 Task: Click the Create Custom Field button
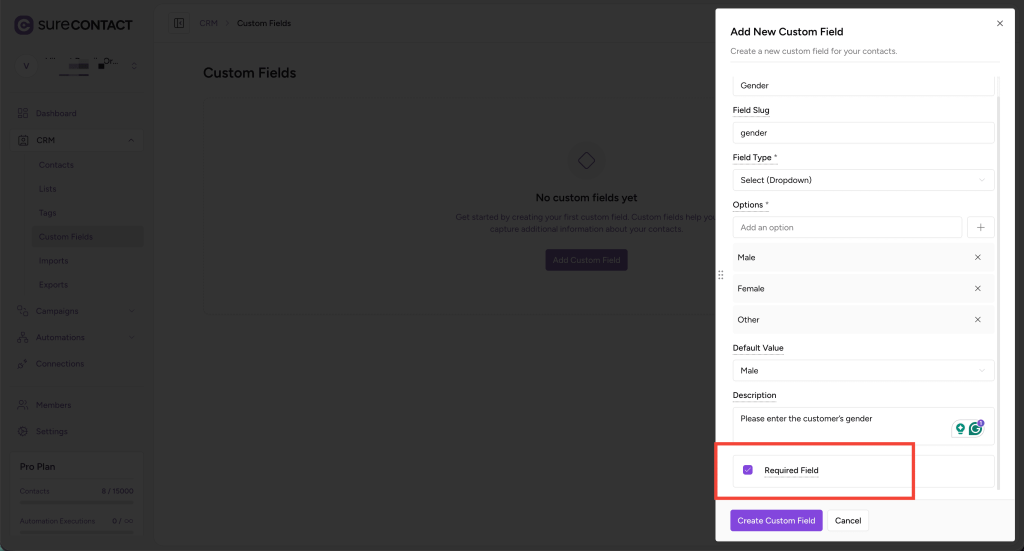tap(776, 521)
